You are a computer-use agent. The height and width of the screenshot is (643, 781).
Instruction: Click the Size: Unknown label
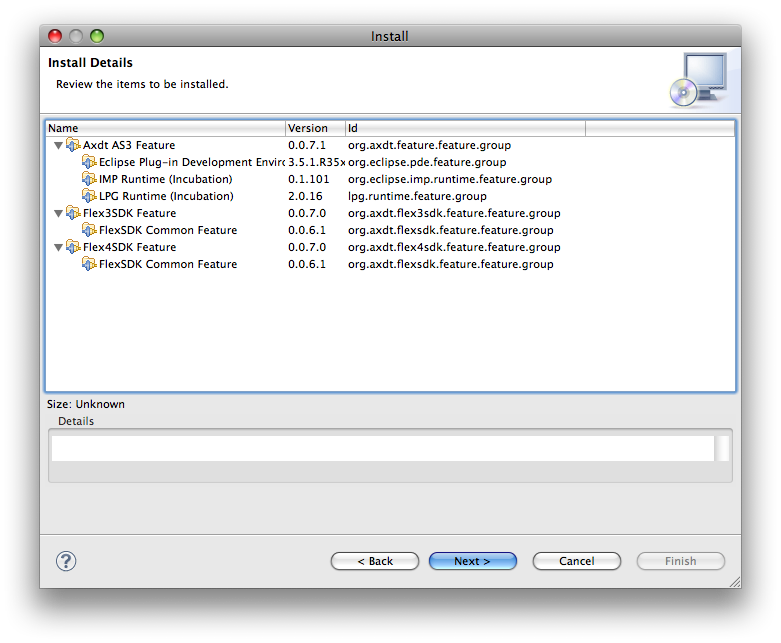pyautogui.click(x=86, y=404)
